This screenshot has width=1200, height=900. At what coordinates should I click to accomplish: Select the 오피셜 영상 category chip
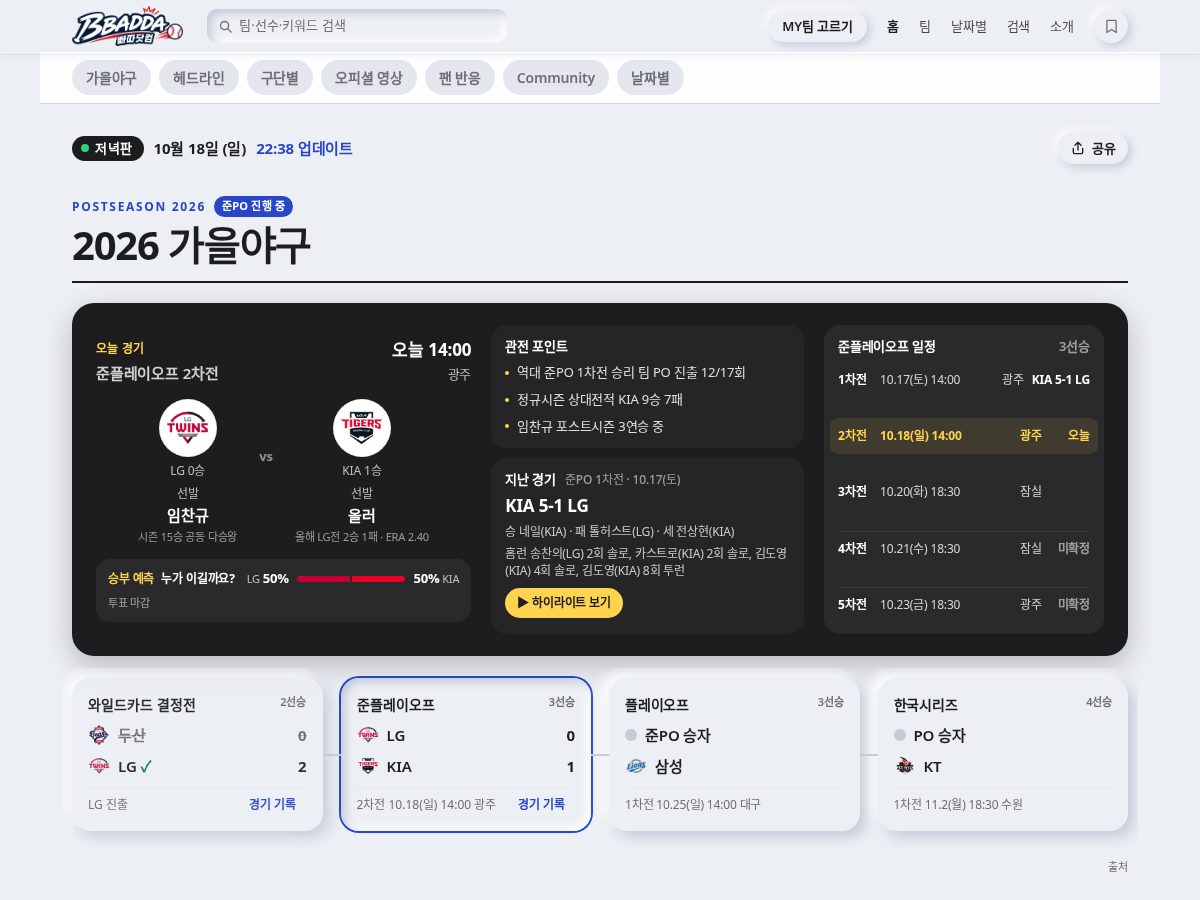pos(369,78)
